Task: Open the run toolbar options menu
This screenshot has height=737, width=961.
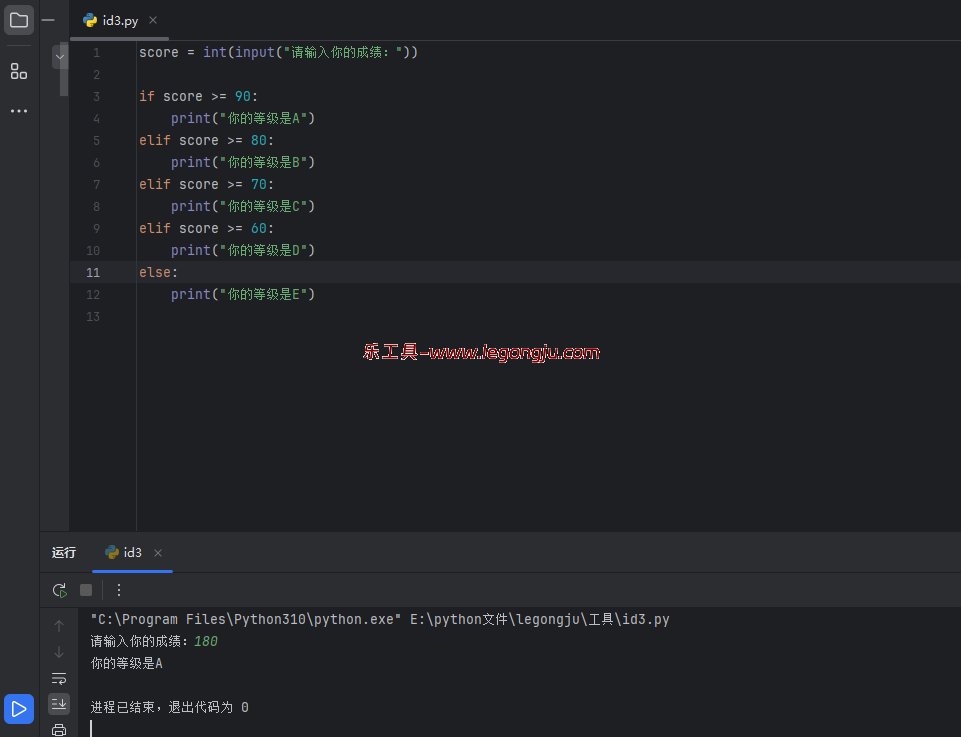Action: [x=118, y=590]
